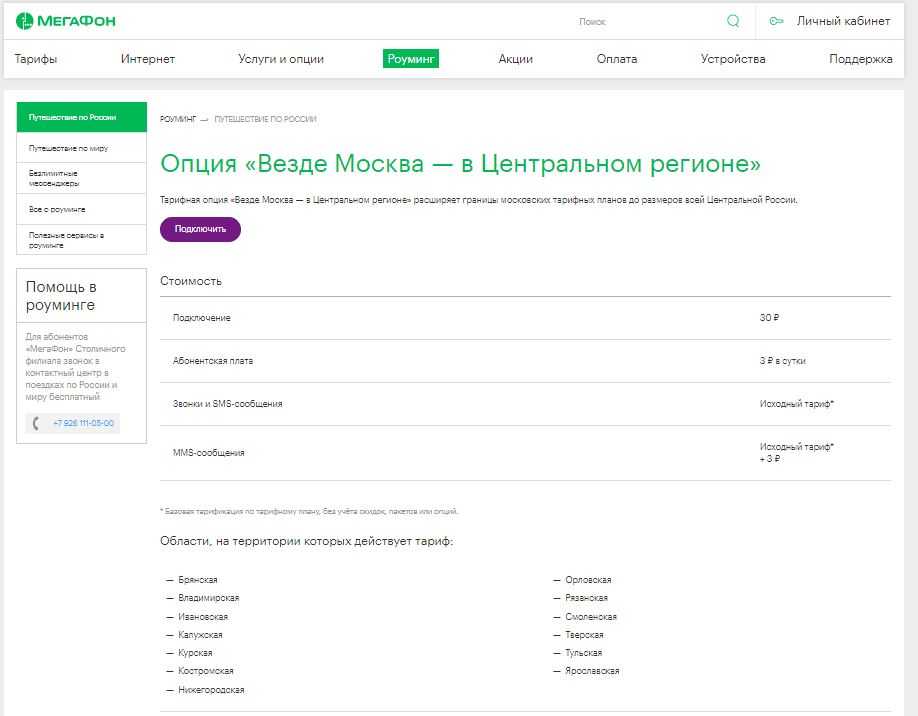Click the MegaFon logo
The image size is (918, 716).
click(65, 21)
